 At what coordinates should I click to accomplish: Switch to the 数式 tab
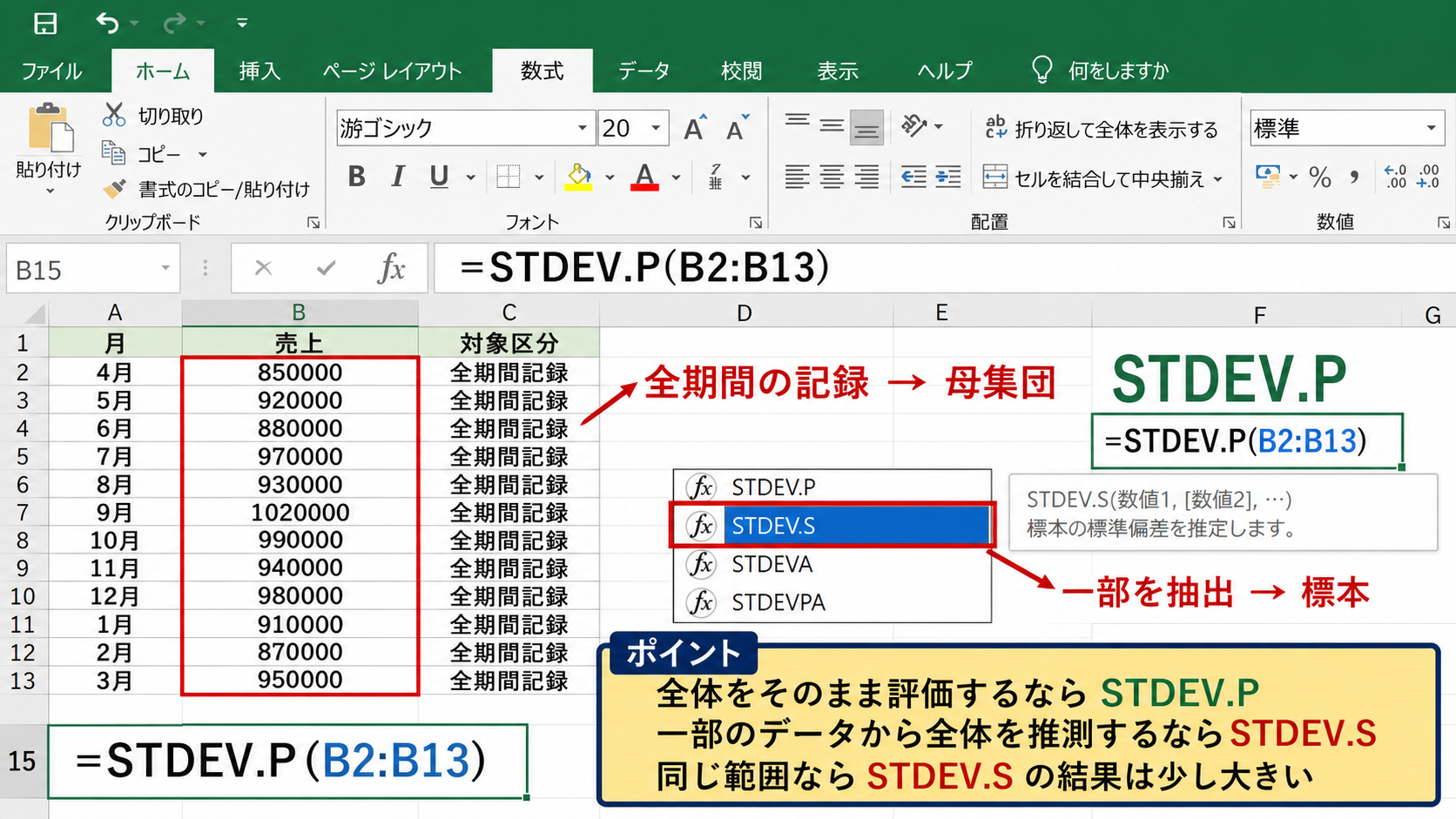[x=542, y=71]
